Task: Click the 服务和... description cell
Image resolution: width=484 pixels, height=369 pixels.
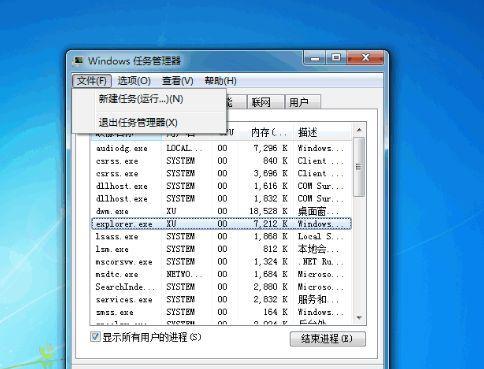Action: 318,299
